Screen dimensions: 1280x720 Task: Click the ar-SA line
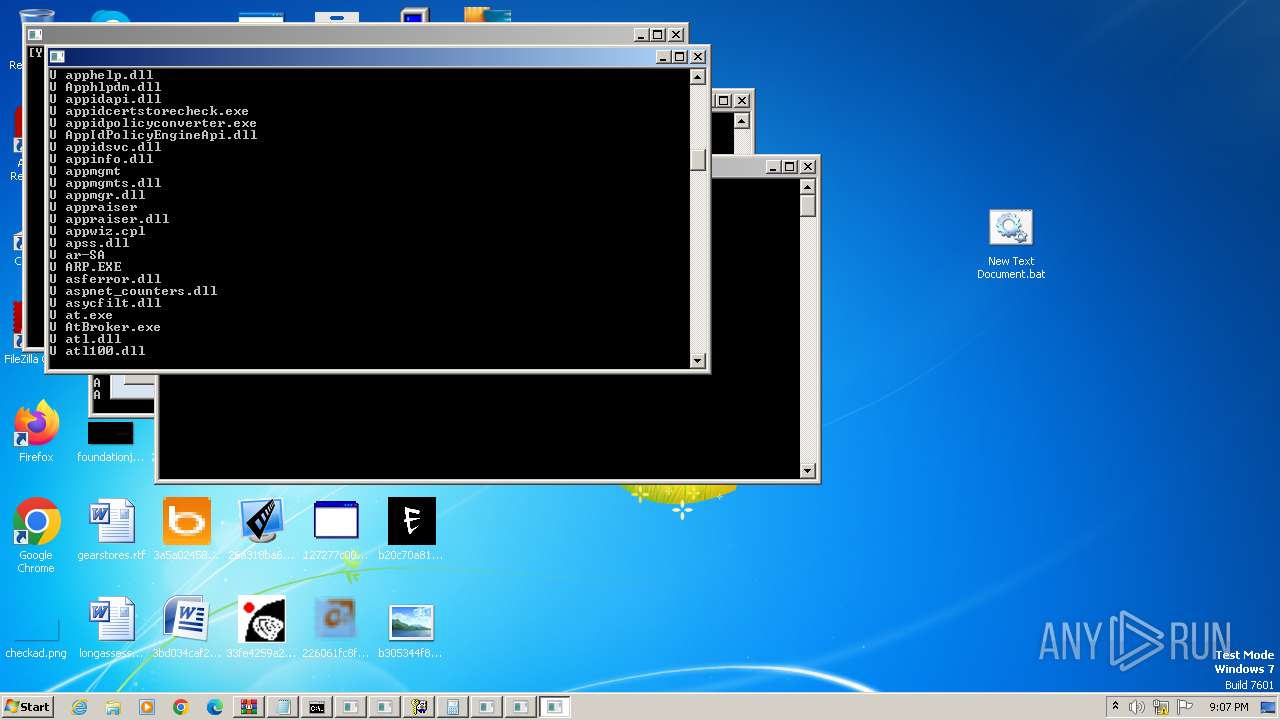(x=85, y=255)
